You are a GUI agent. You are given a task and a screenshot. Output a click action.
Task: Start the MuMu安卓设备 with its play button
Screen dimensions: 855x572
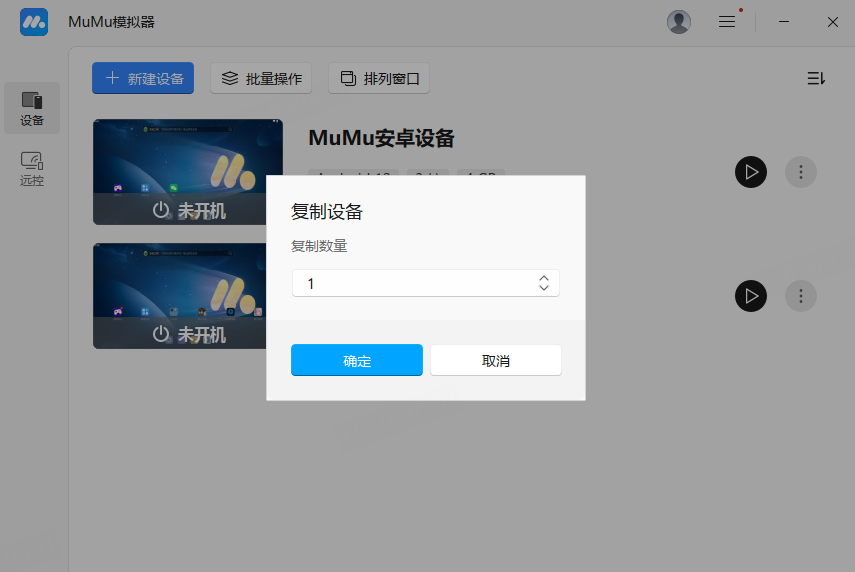pyautogui.click(x=751, y=172)
